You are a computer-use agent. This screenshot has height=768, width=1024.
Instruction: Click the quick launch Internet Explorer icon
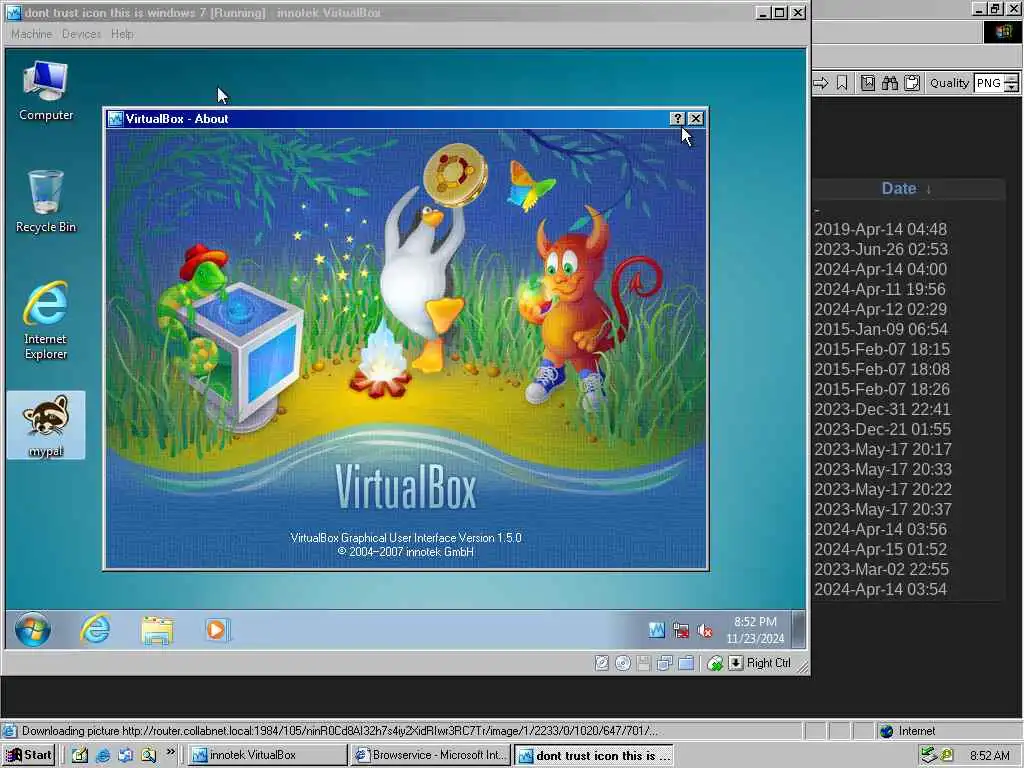(103, 756)
